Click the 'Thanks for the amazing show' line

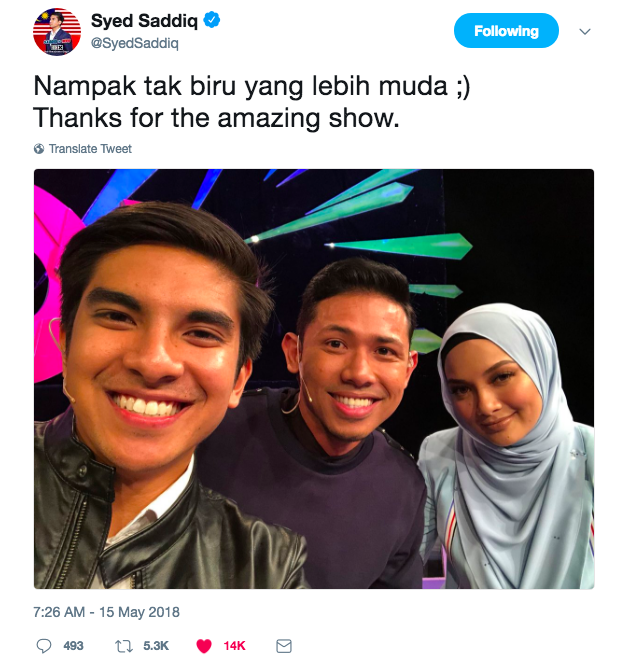pos(216,118)
